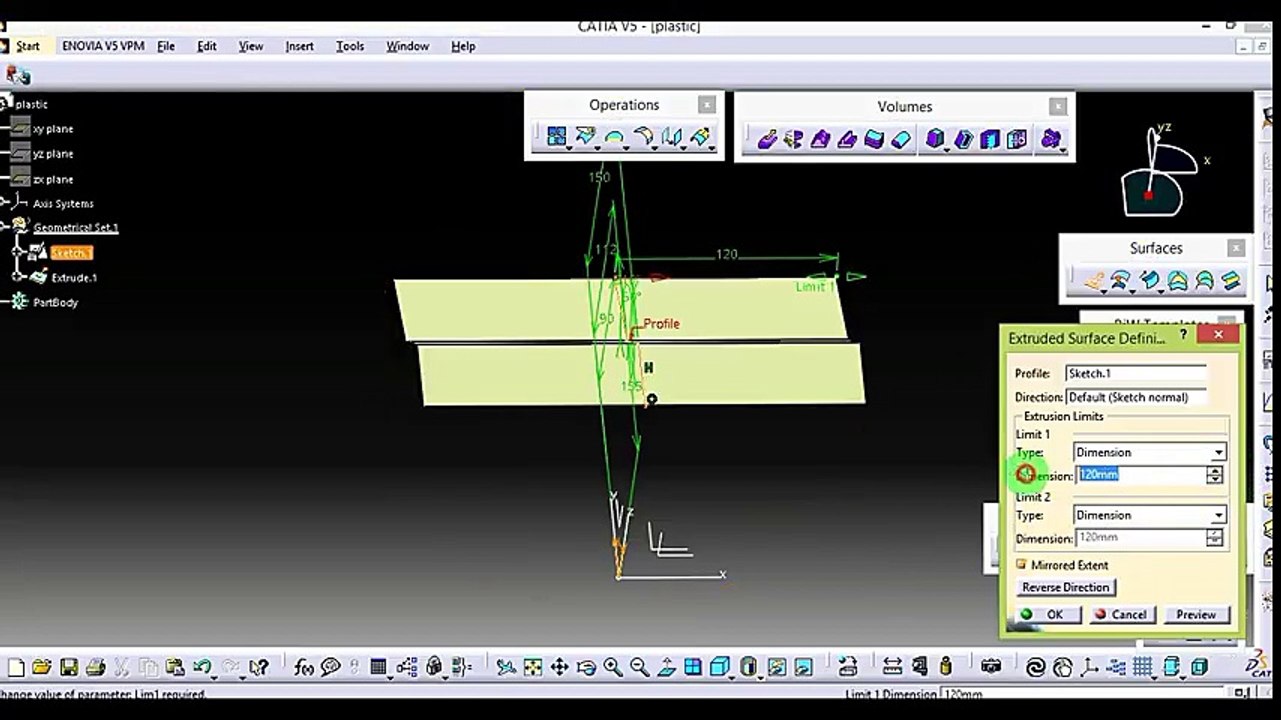Click the Profile field showing Sketch.1

(1136, 374)
